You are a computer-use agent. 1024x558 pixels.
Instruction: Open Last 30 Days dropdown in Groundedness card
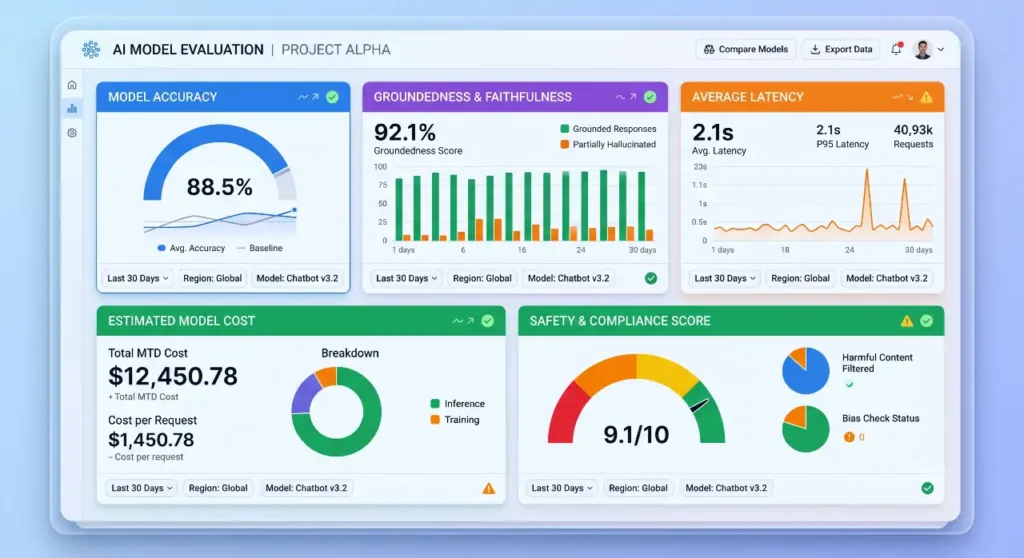pyautogui.click(x=406, y=278)
